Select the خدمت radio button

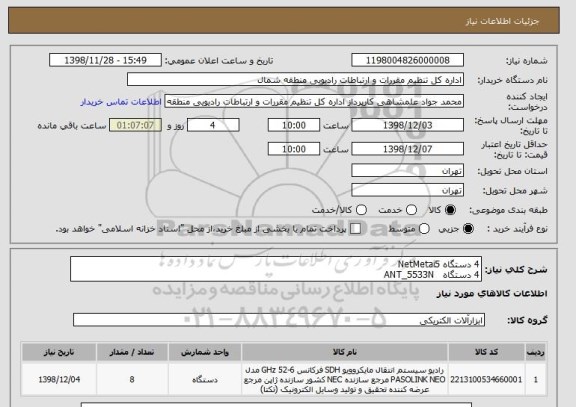pyautogui.click(x=411, y=210)
